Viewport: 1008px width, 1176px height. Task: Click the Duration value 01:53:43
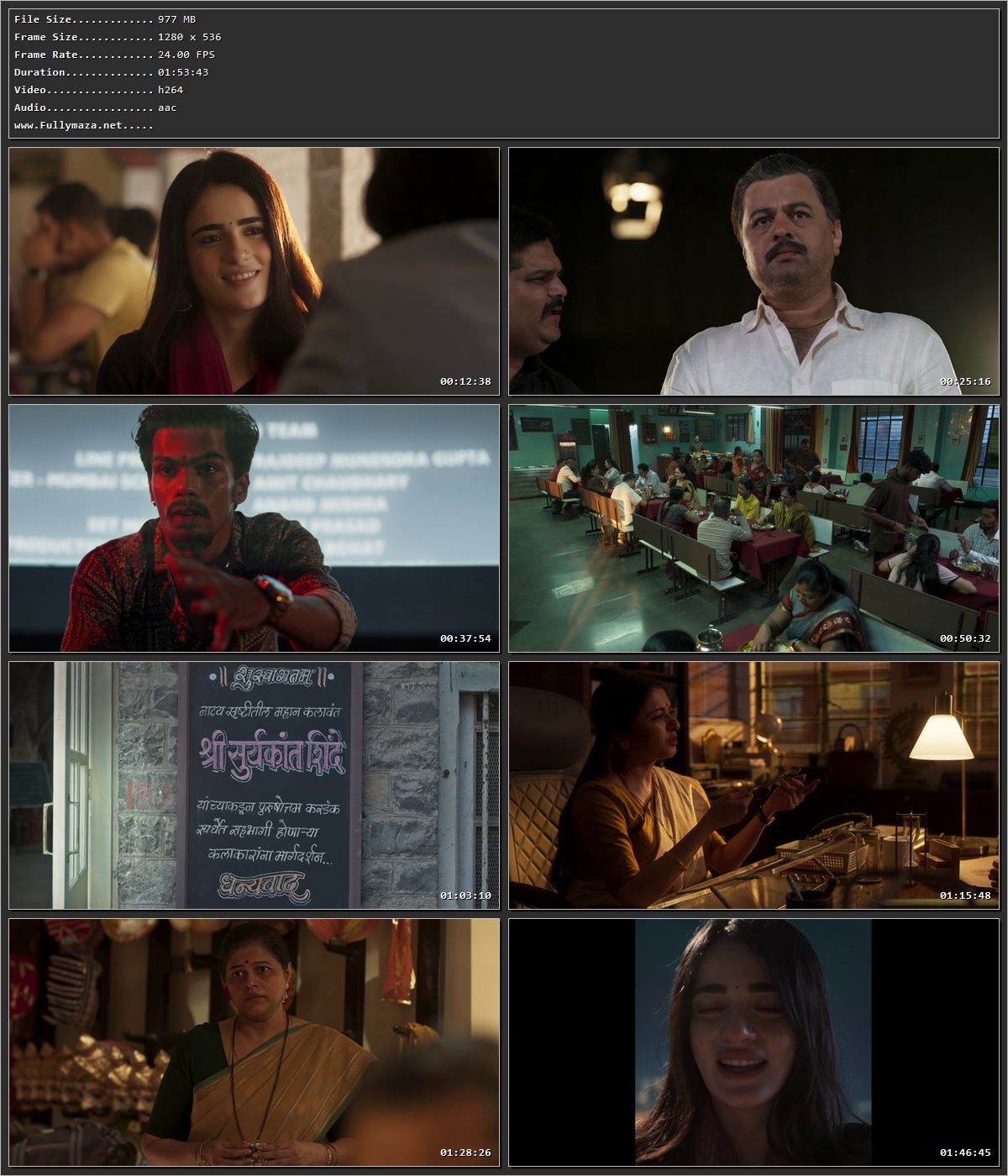point(183,72)
